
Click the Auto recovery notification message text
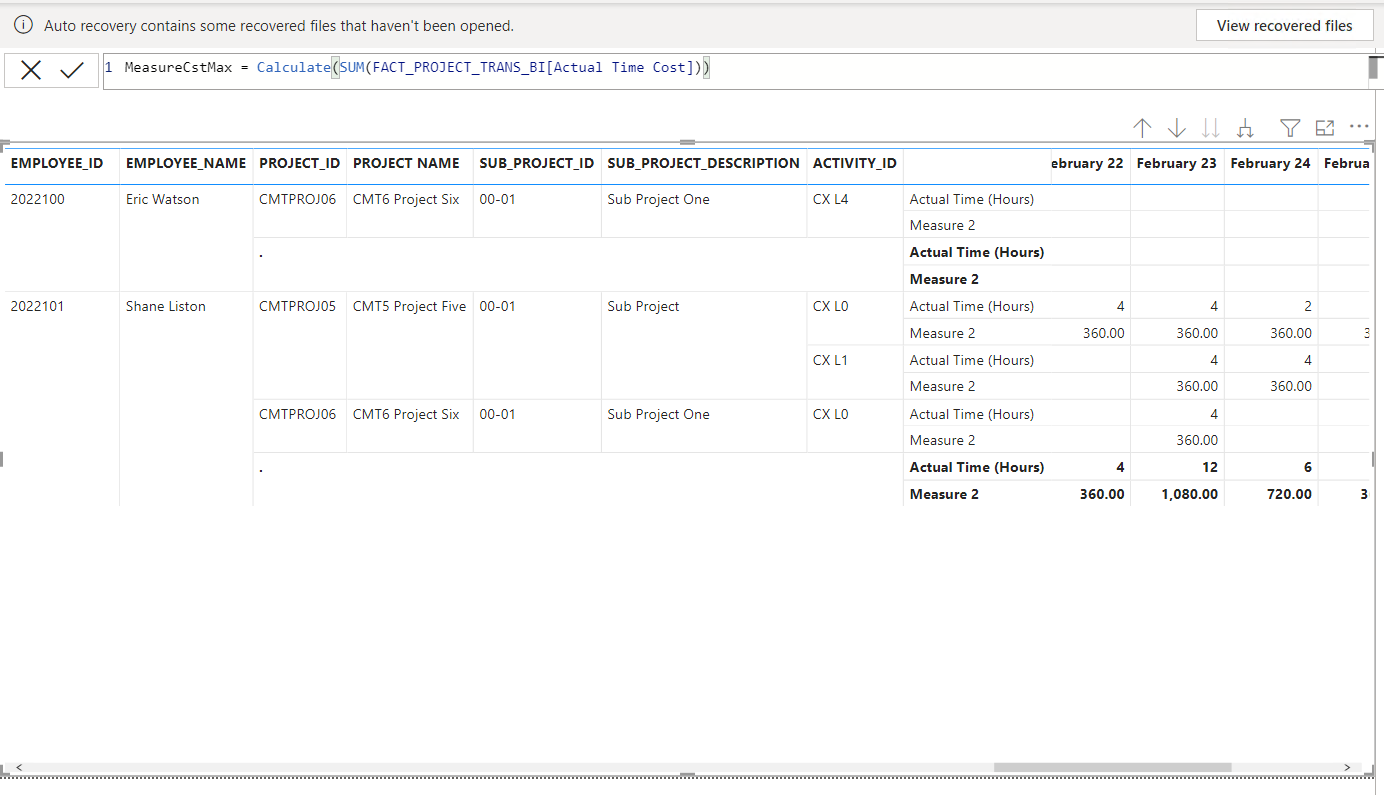(279, 26)
